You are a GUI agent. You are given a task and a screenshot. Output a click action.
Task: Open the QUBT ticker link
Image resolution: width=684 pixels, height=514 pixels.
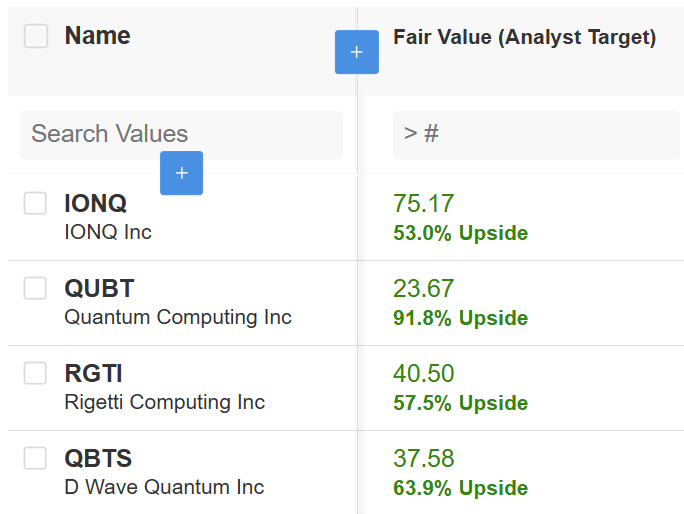(99, 289)
